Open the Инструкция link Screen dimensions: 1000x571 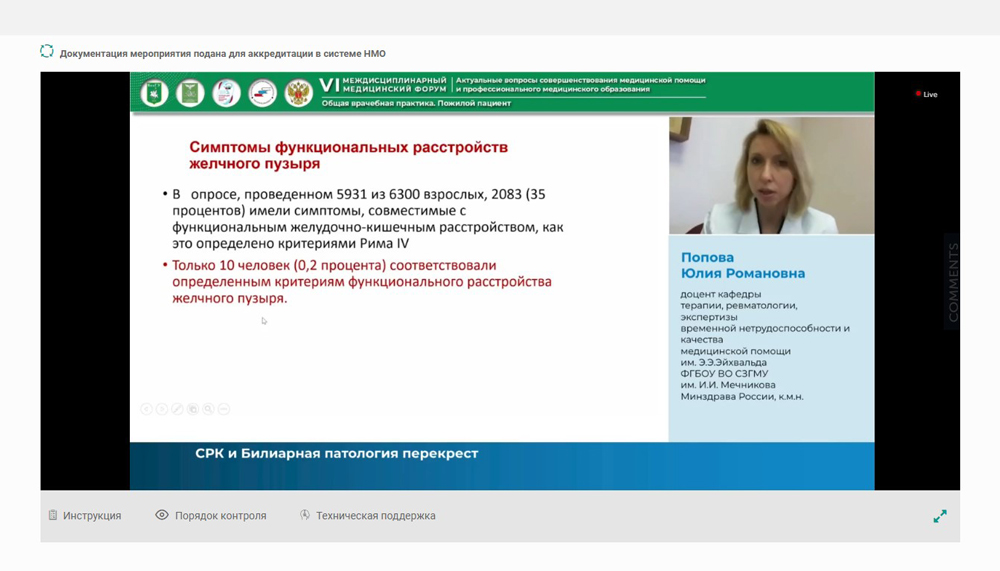91,516
